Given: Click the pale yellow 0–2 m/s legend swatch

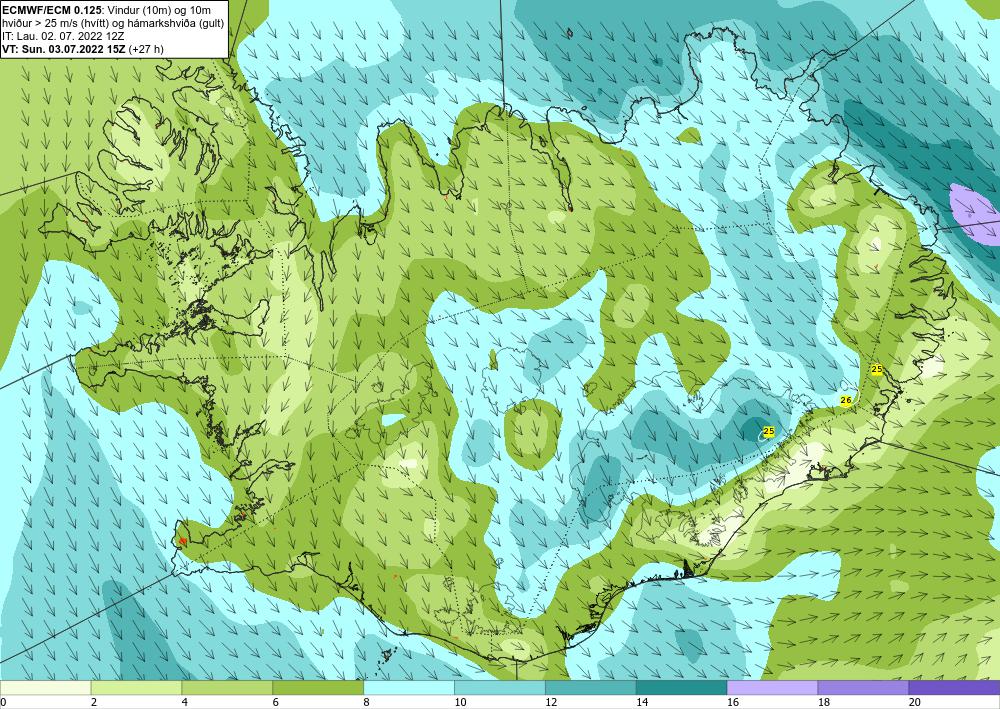Looking at the screenshot, I should click(x=46, y=688).
